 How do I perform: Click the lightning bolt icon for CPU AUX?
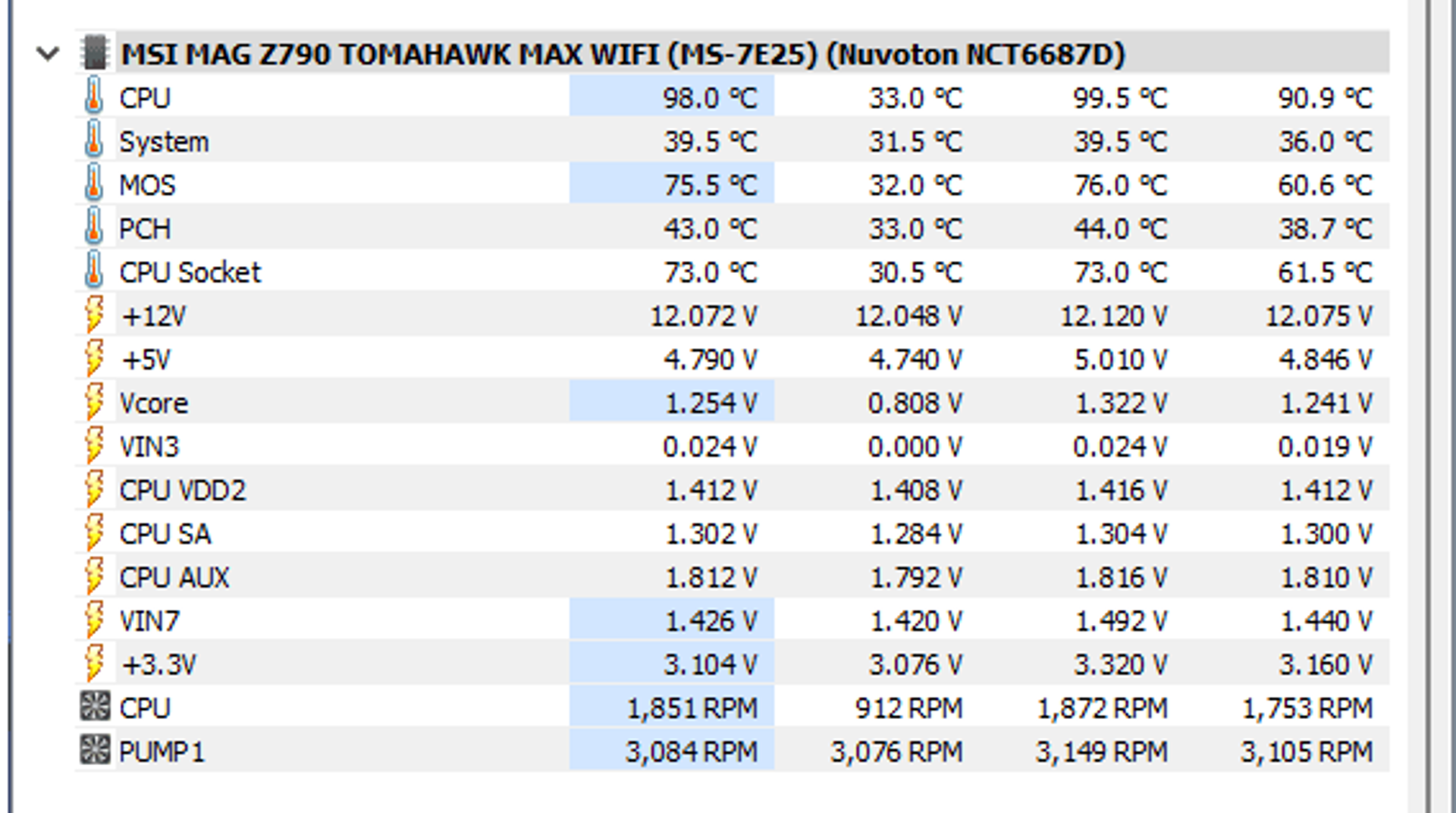tap(93, 576)
